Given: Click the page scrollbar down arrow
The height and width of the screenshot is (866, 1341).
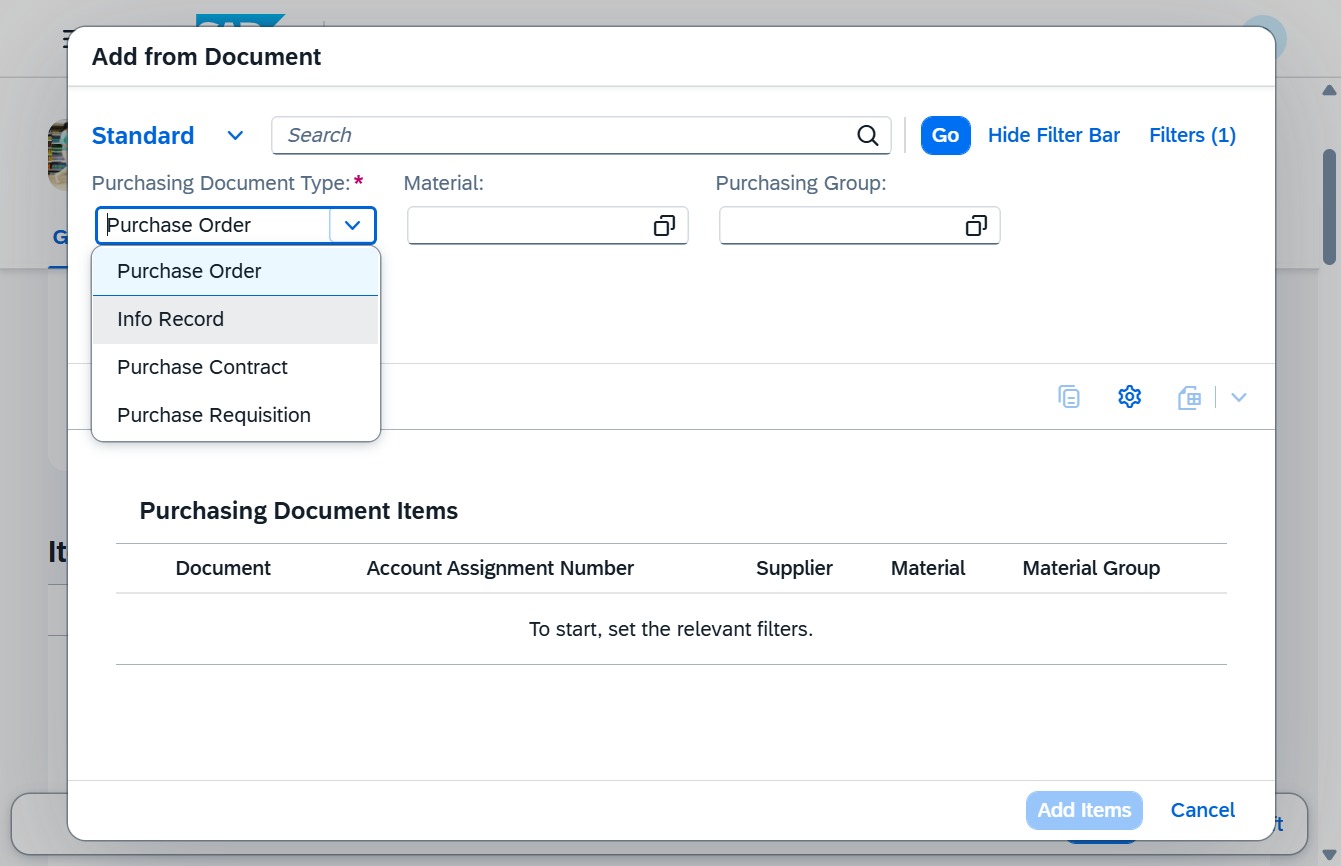Looking at the screenshot, I should coord(1330,853).
